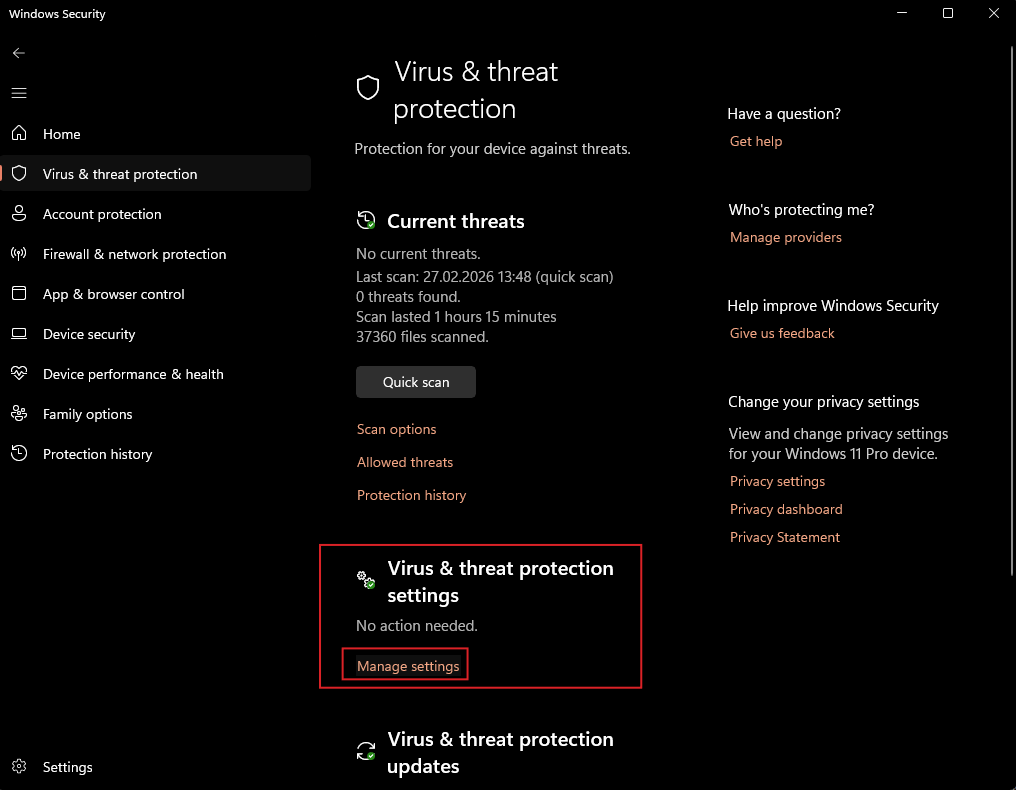Start a Quick scan

pos(416,382)
